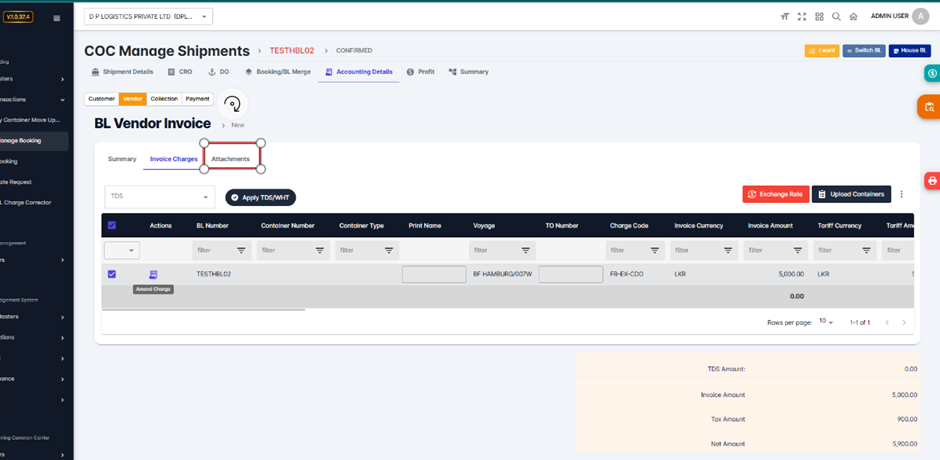The width and height of the screenshot is (940, 460).
Task: Click the red Exchange Rate button
Action: click(775, 194)
